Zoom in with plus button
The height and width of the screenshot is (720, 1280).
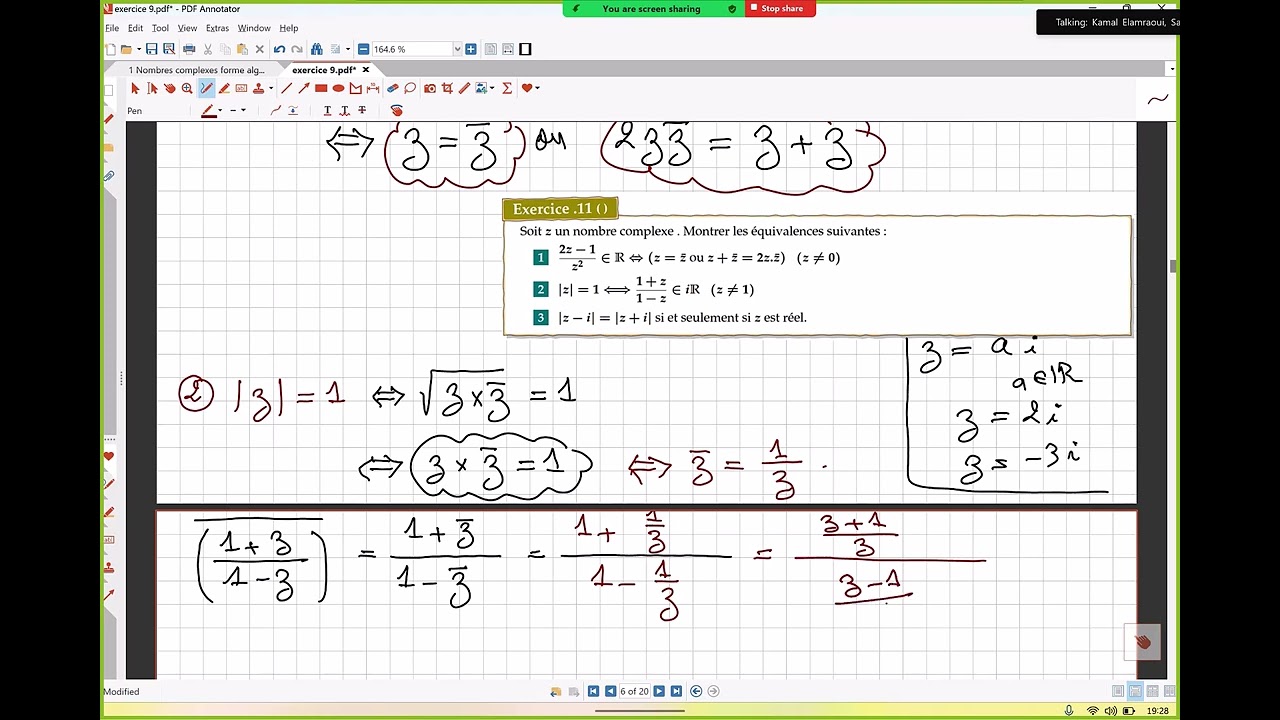tap(471, 49)
